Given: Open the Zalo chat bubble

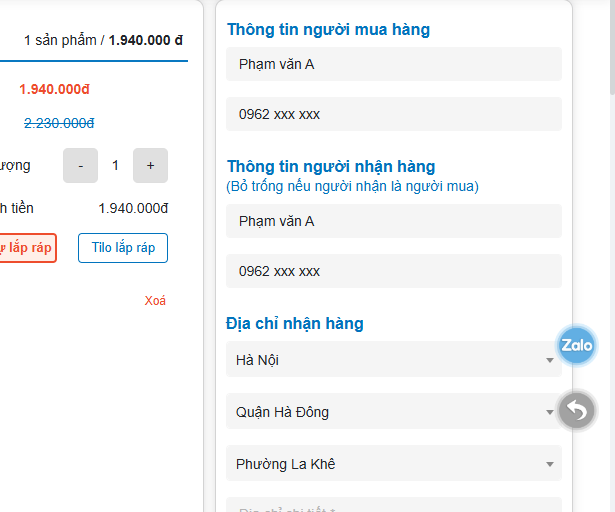Looking at the screenshot, I should click(x=577, y=345).
